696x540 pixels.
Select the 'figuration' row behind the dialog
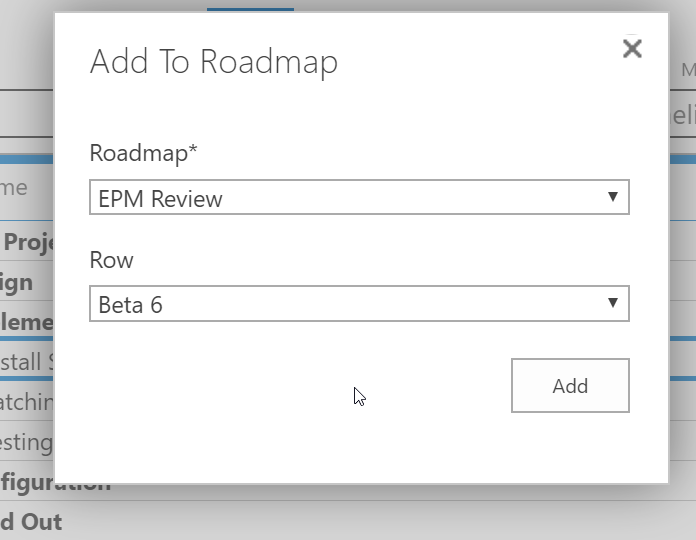(x=55, y=483)
